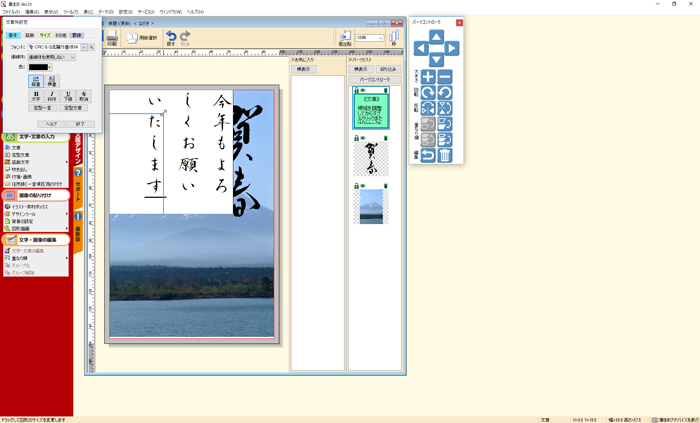Switch to the サイズ tab in text settings
Screen dimensions: 700x423
(45, 35)
